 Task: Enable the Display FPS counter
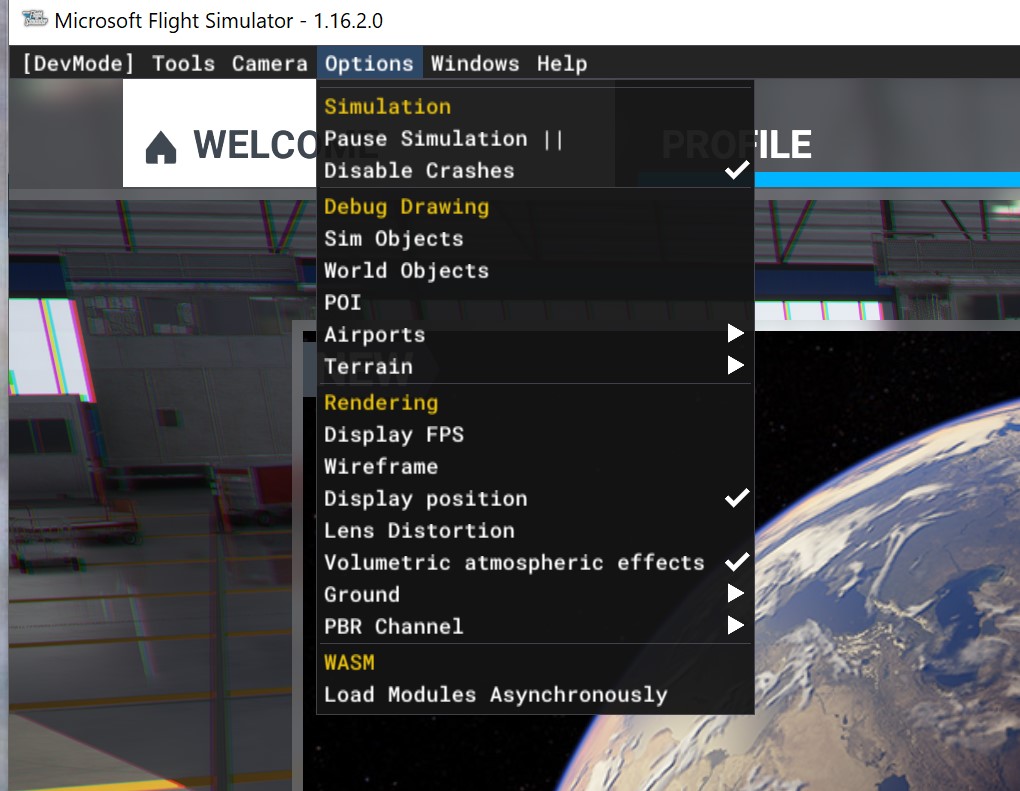click(x=394, y=434)
